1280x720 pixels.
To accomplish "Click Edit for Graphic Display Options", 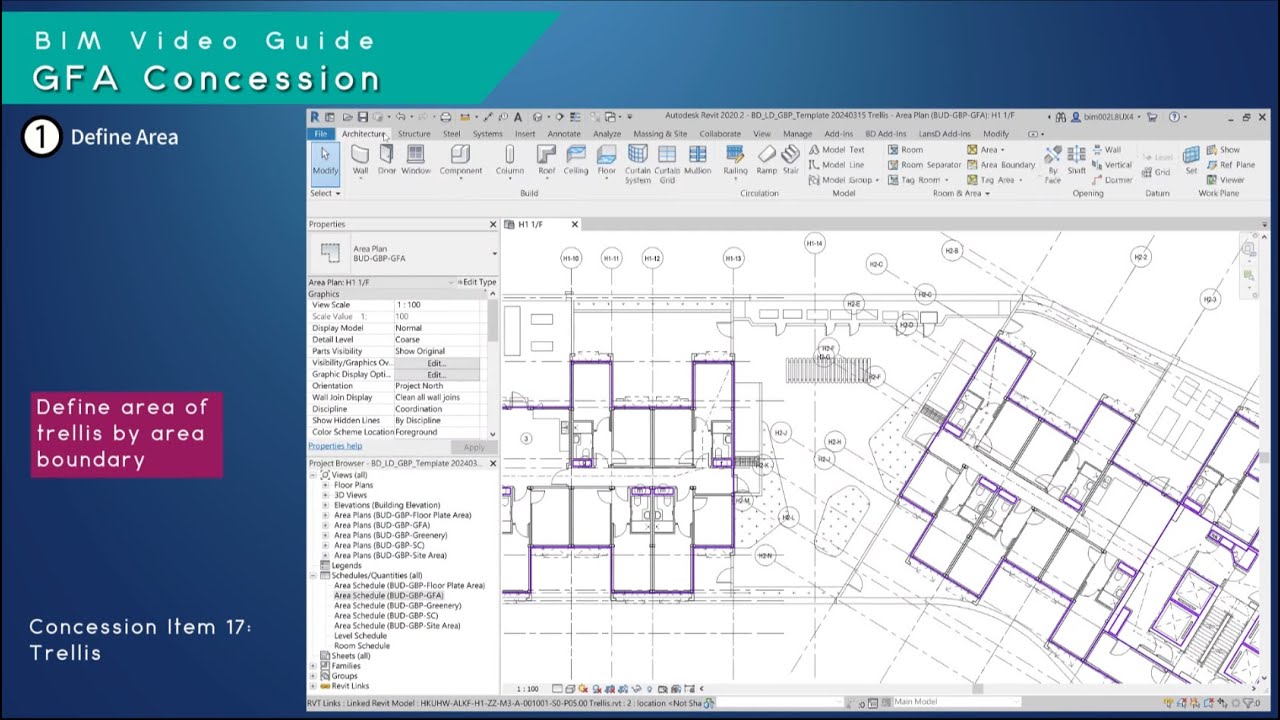I will pos(436,374).
